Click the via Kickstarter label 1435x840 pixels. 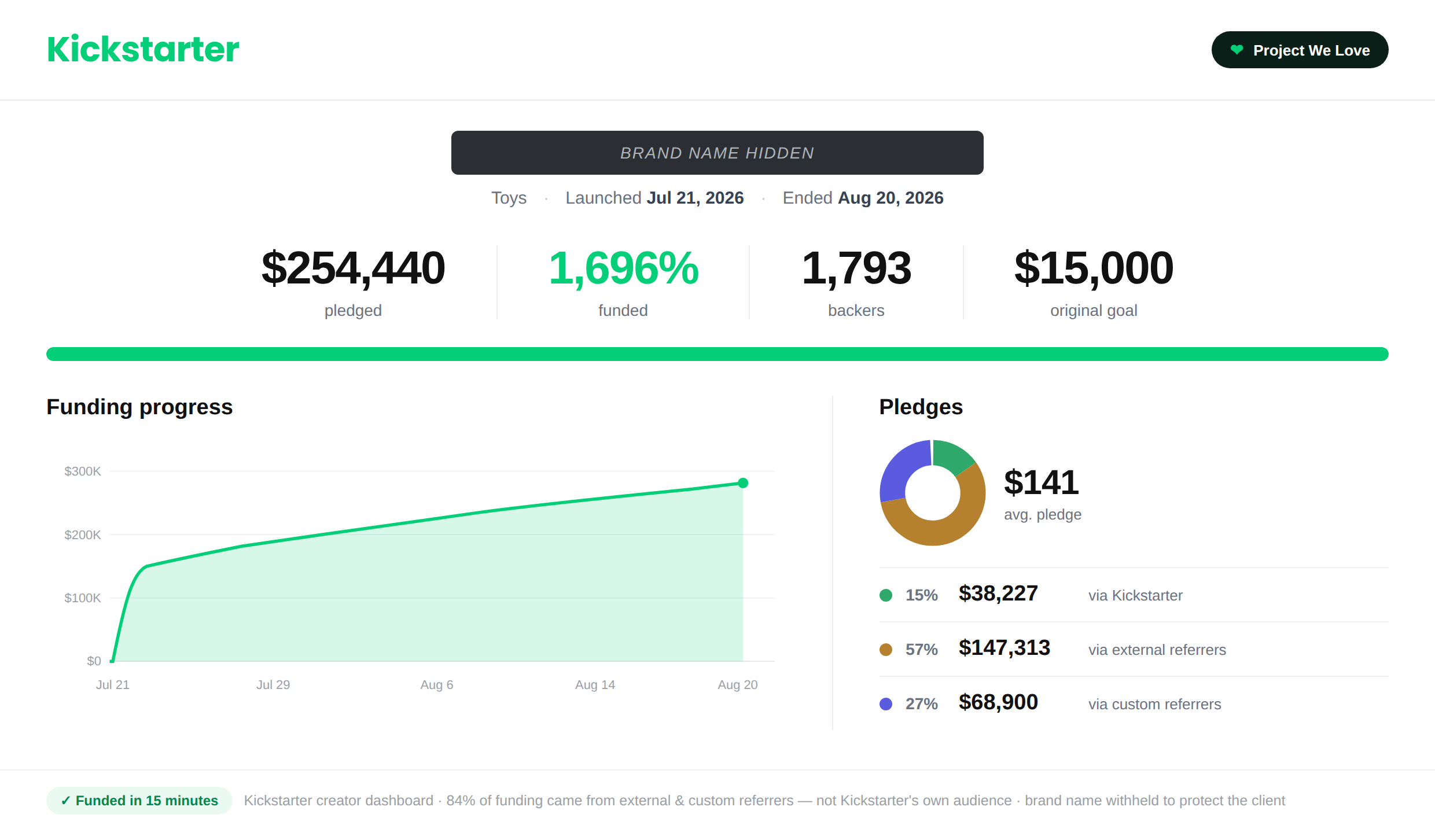[1135, 595]
